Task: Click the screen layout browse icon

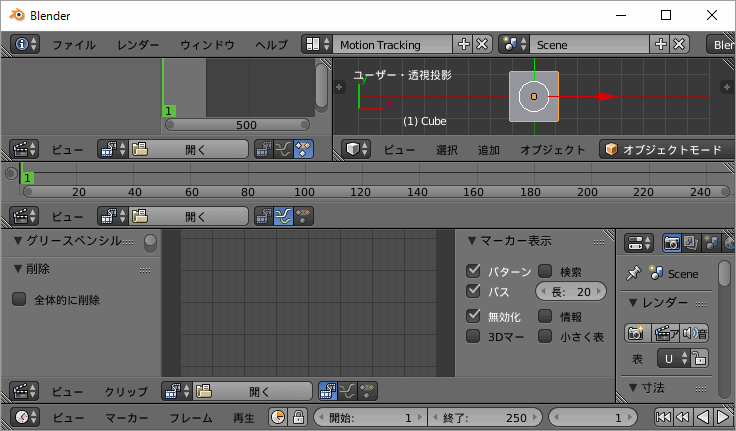Action: [317, 44]
